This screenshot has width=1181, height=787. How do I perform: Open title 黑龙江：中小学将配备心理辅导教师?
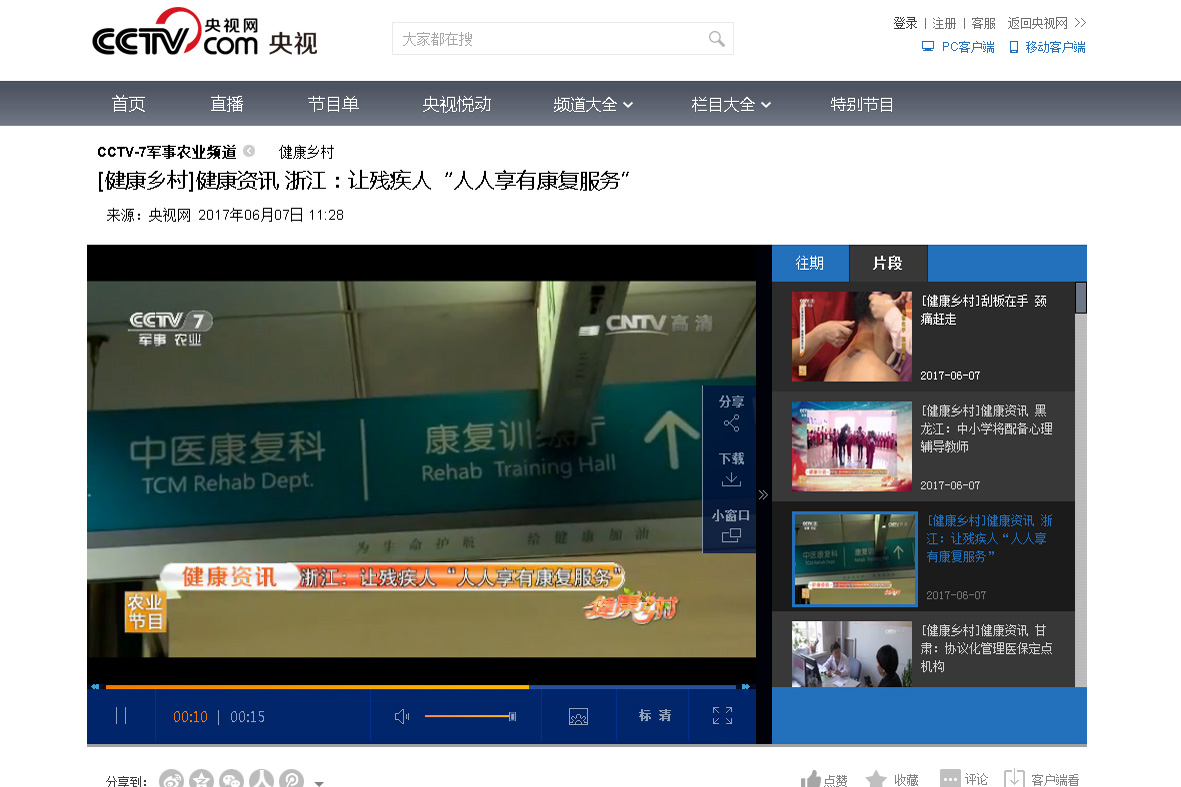pos(986,429)
